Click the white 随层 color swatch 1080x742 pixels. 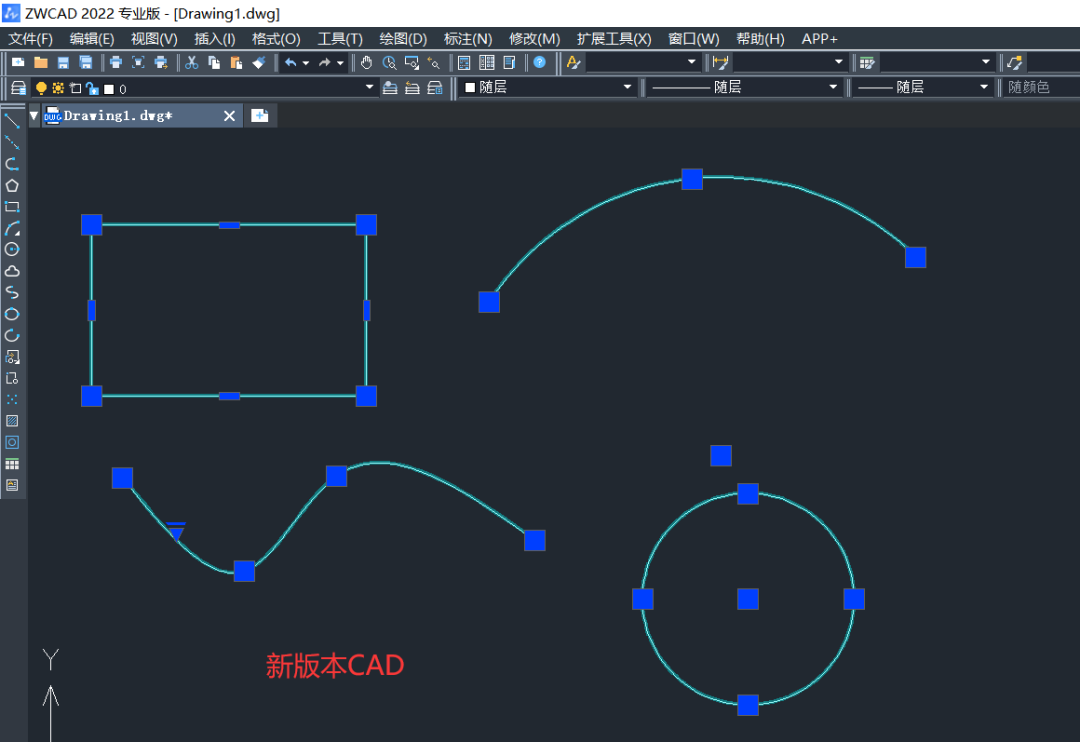point(470,87)
